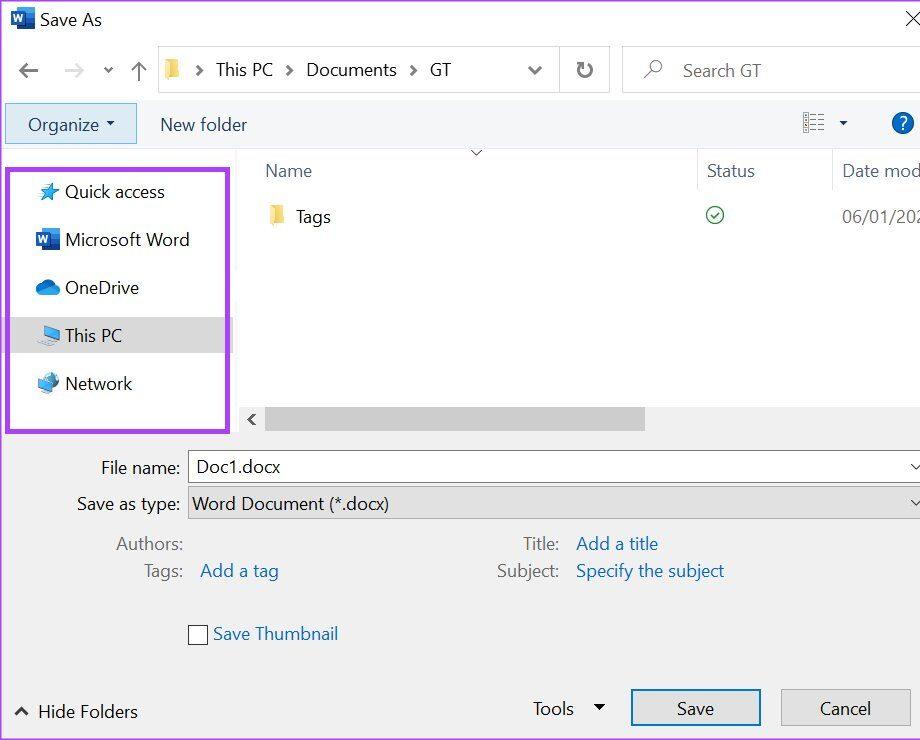
Task: Click Specify the subject
Action: [x=650, y=570]
